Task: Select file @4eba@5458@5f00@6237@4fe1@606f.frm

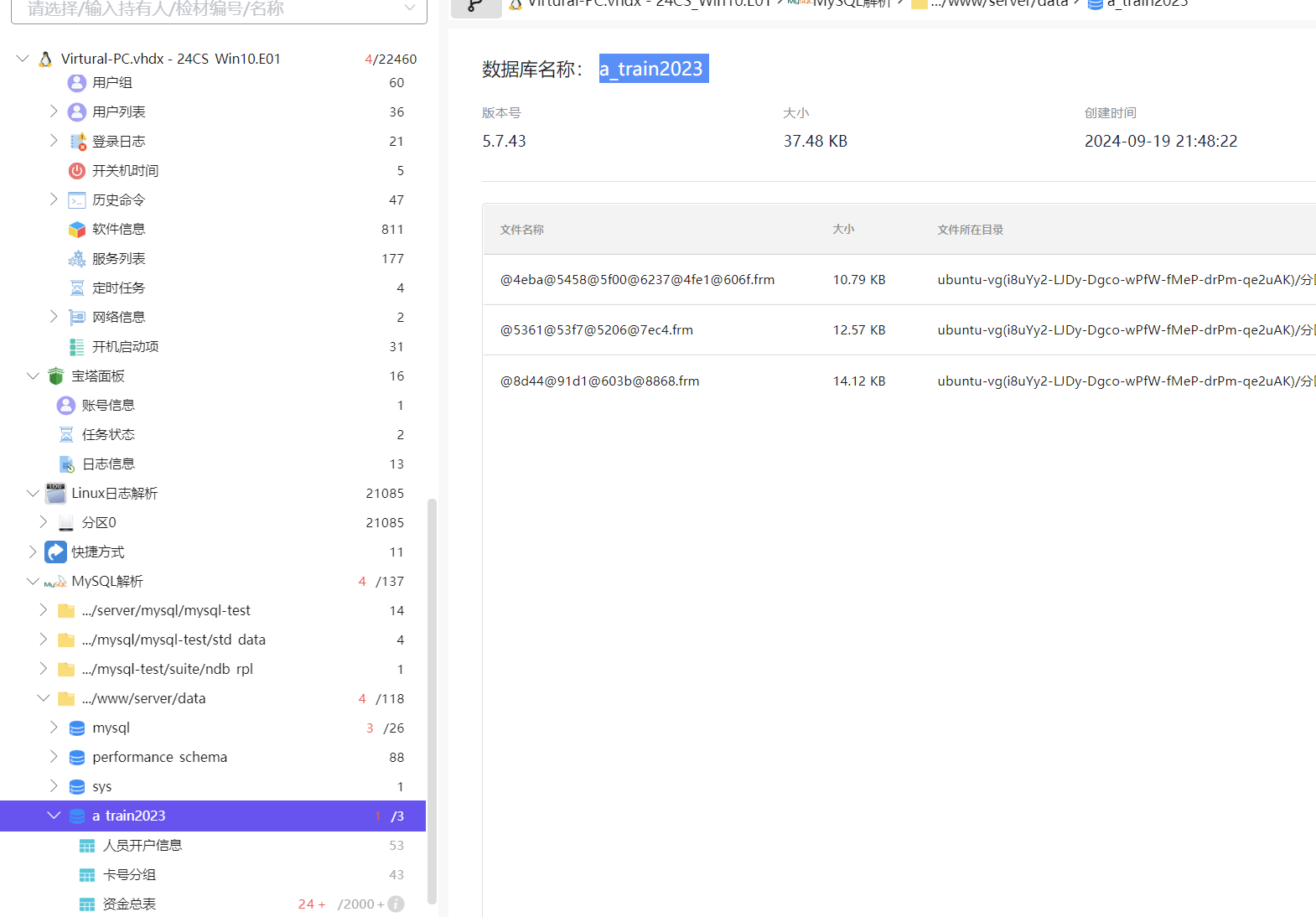Action: click(638, 280)
